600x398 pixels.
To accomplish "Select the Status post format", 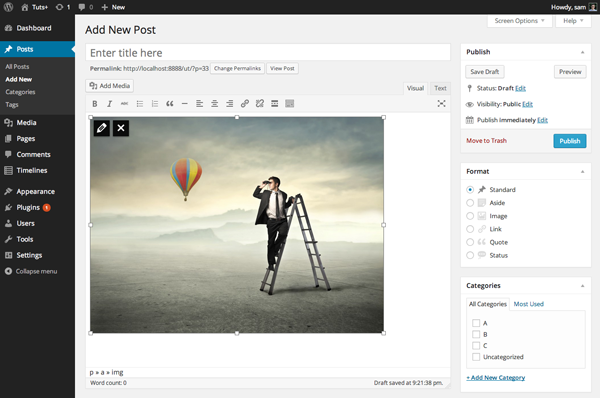I will (x=470, y=255).
